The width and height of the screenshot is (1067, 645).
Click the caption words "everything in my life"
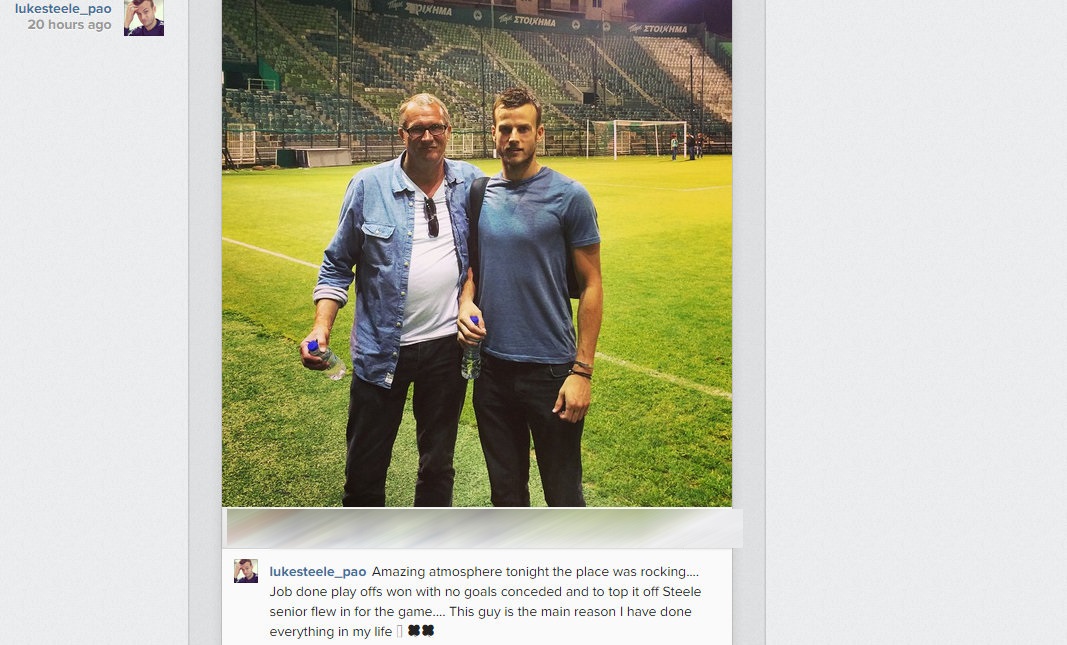(x=332, y=632)
